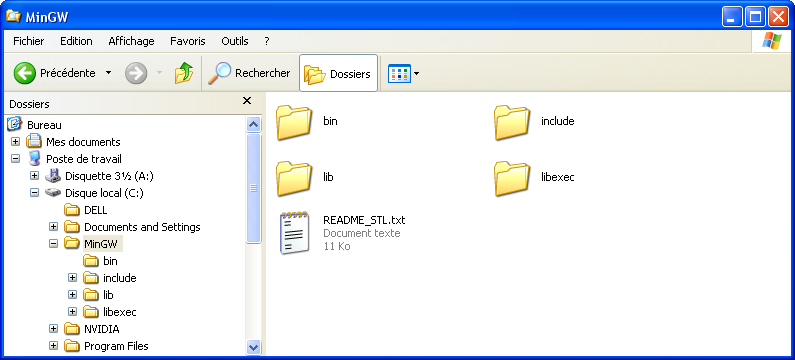
Task: Select the large include folder icon
Action: click(512, 122)
